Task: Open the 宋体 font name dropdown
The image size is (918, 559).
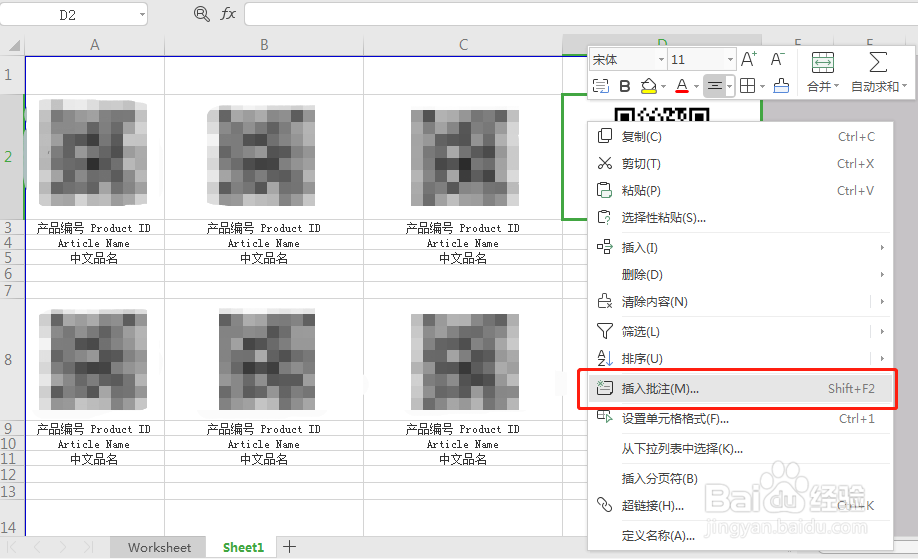Action: point(662,60)
